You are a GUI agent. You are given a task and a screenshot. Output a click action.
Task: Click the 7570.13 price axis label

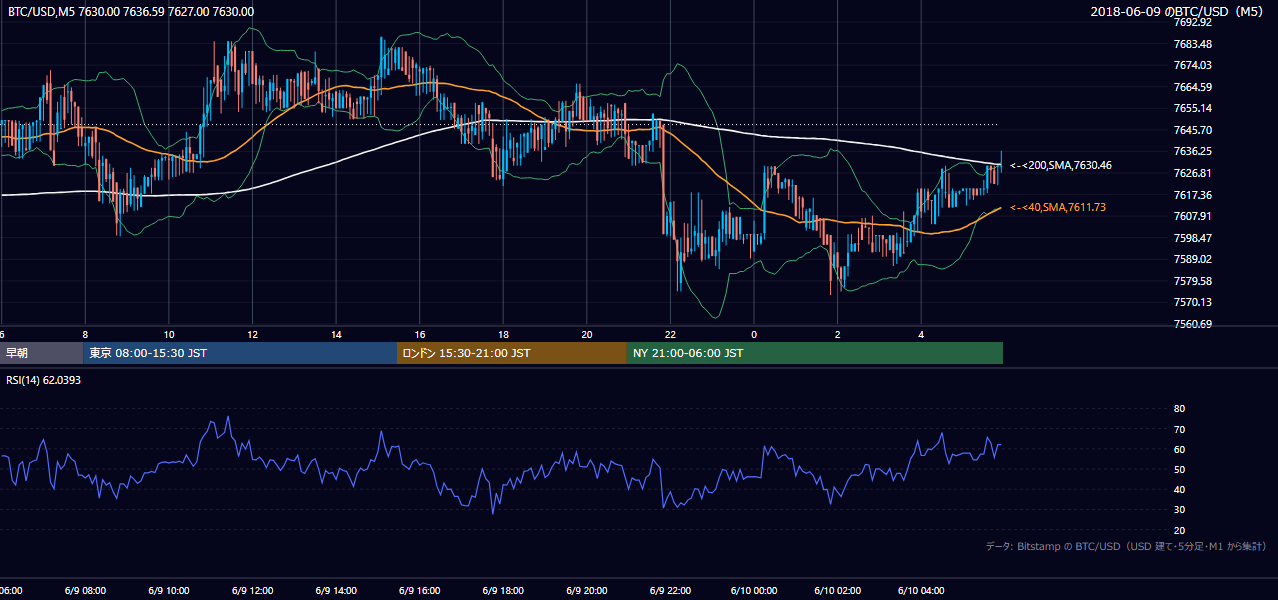[1193, 302]
